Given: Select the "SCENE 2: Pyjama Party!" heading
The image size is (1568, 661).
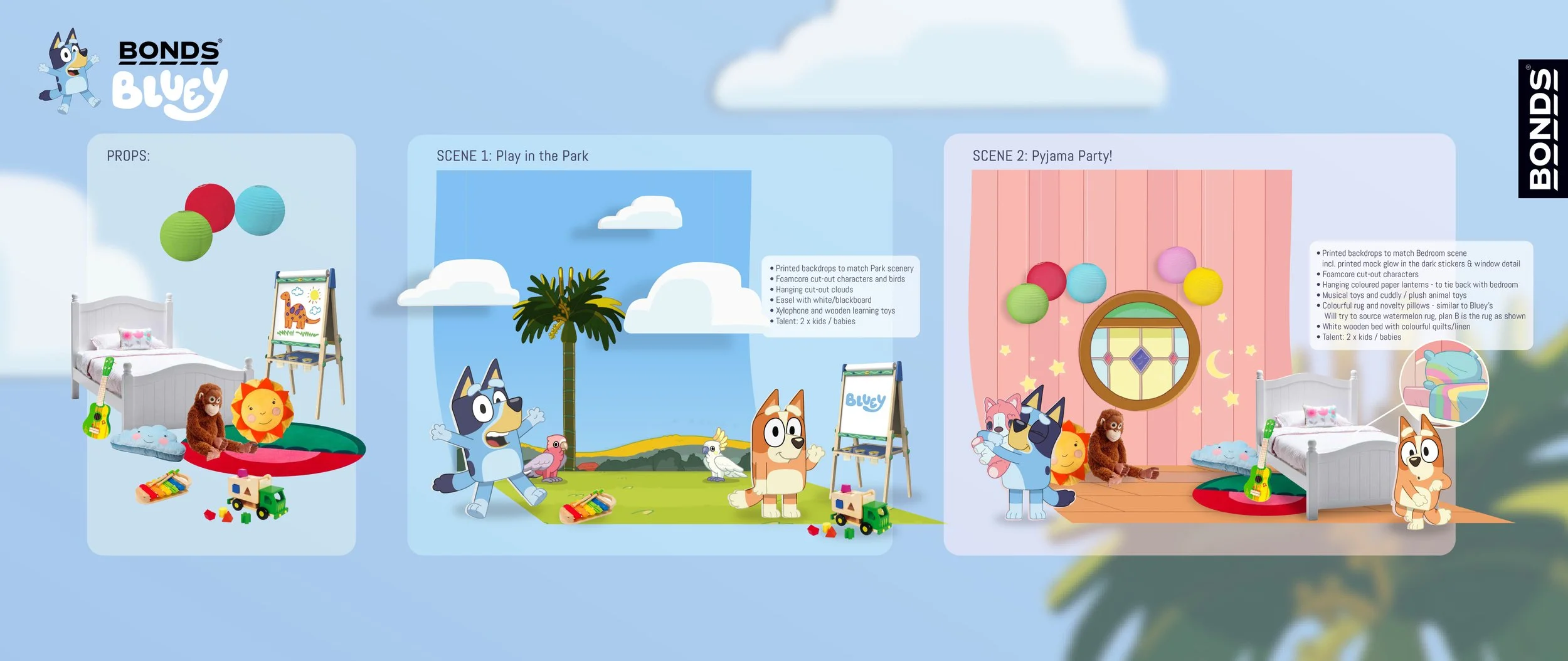Looking at the screenshot, I should [1042, 156].
